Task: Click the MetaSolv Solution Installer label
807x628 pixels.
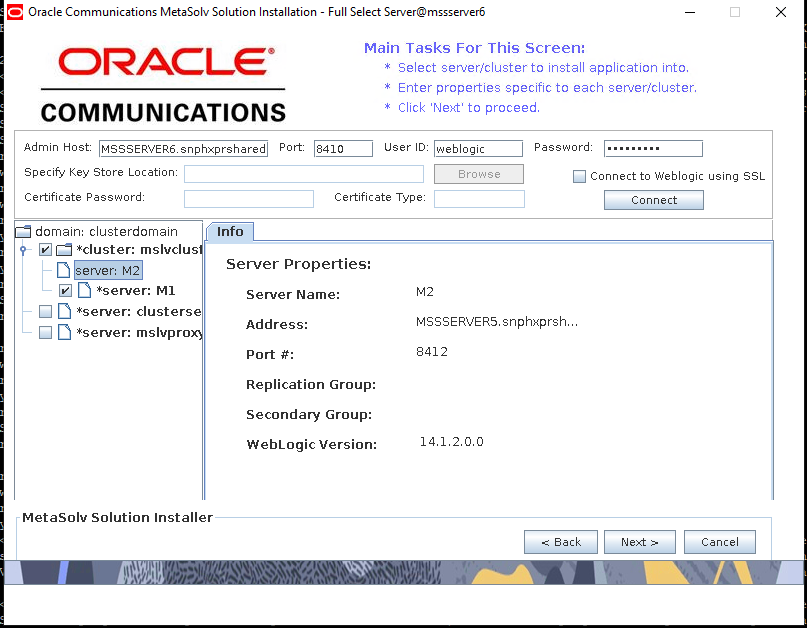Action: click(117, 517)
